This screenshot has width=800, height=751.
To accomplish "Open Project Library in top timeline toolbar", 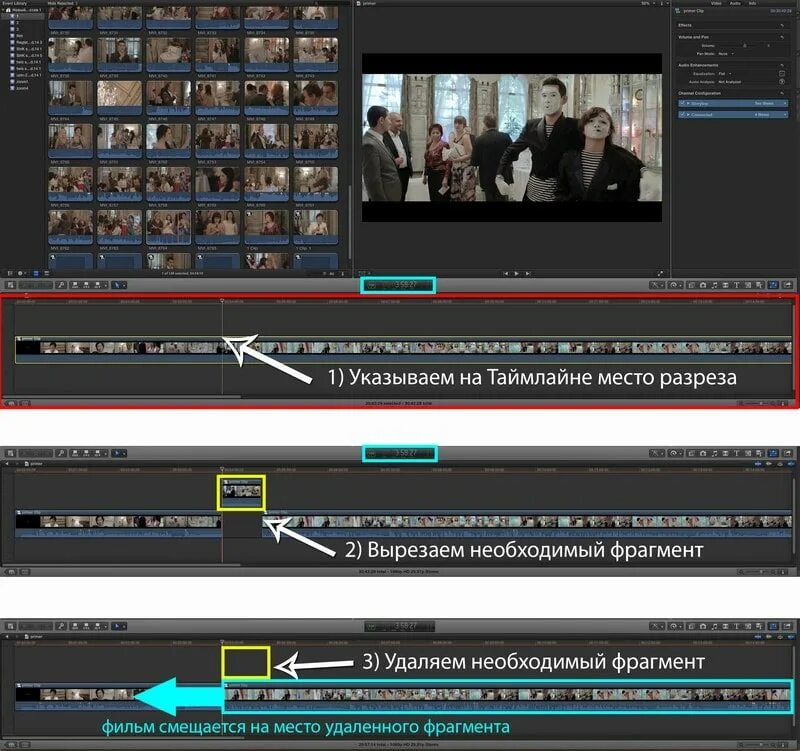I will [x=11, y=285].
